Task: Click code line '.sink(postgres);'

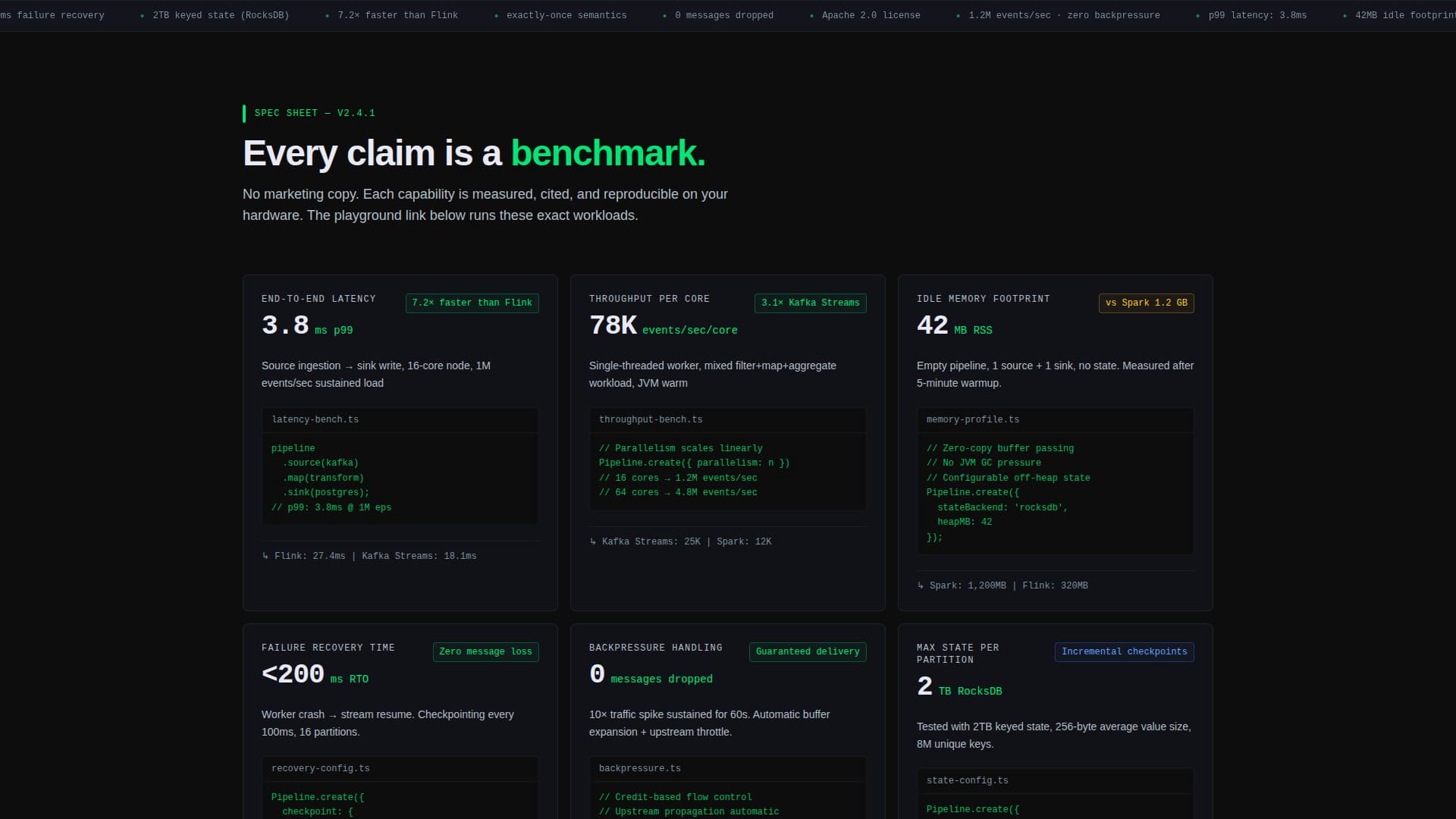Action: coord(326,493)
